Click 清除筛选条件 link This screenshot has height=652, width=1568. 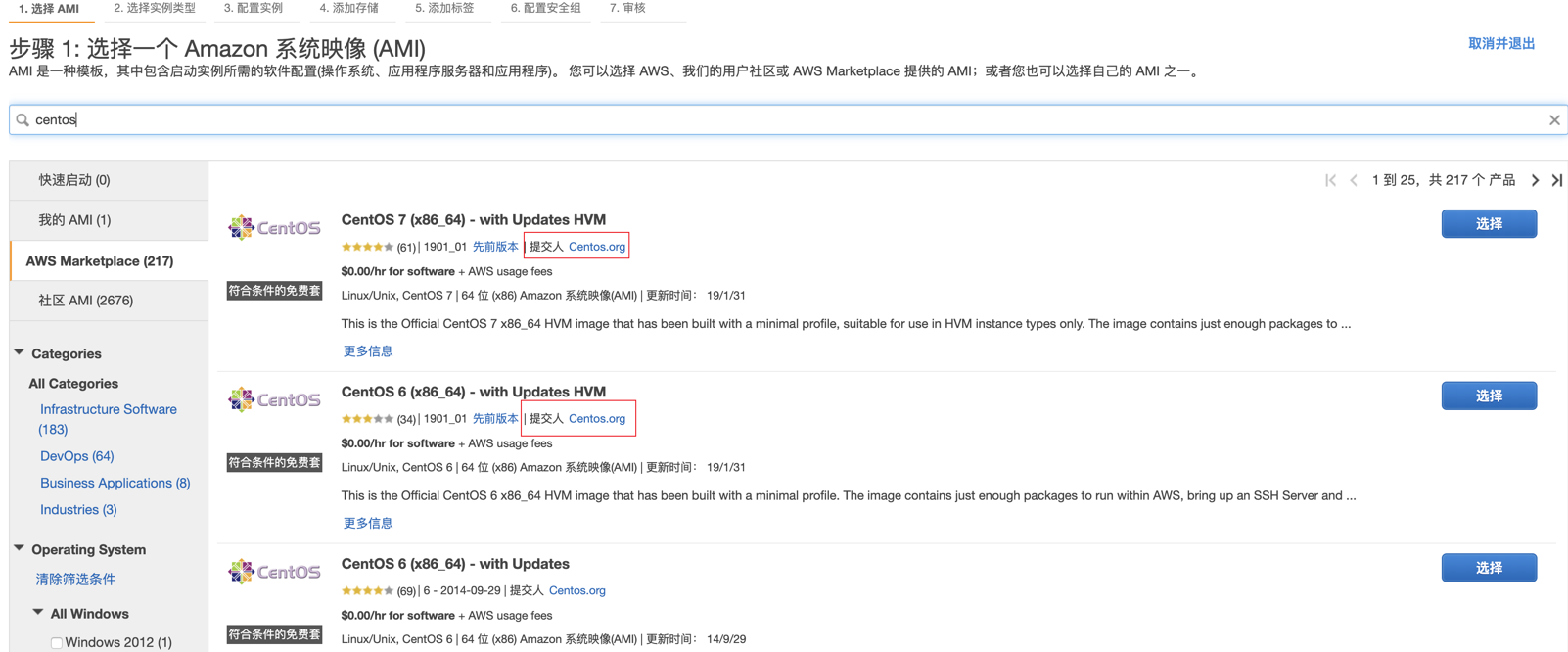click(75, 580)
